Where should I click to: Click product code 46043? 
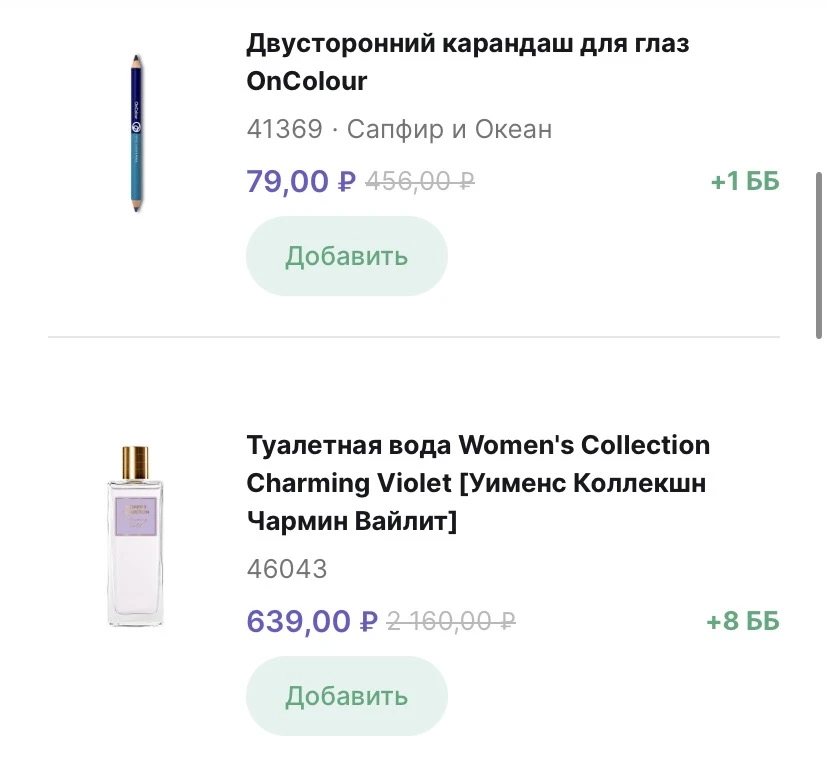[286, 570]
